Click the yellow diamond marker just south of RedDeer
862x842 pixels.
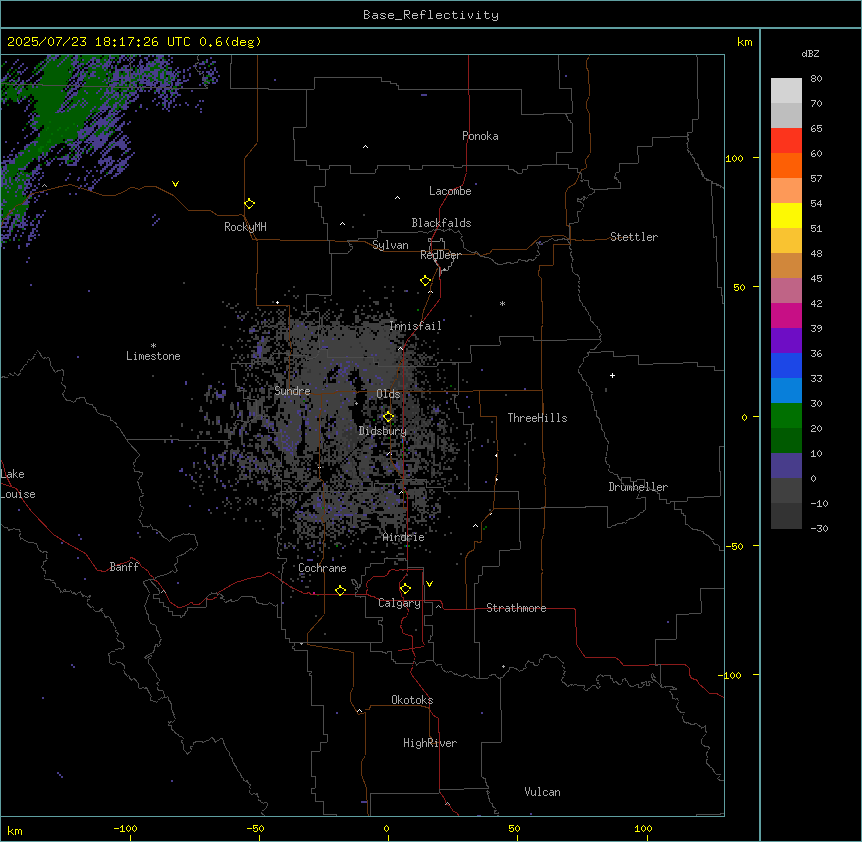[x=425, y=281]
